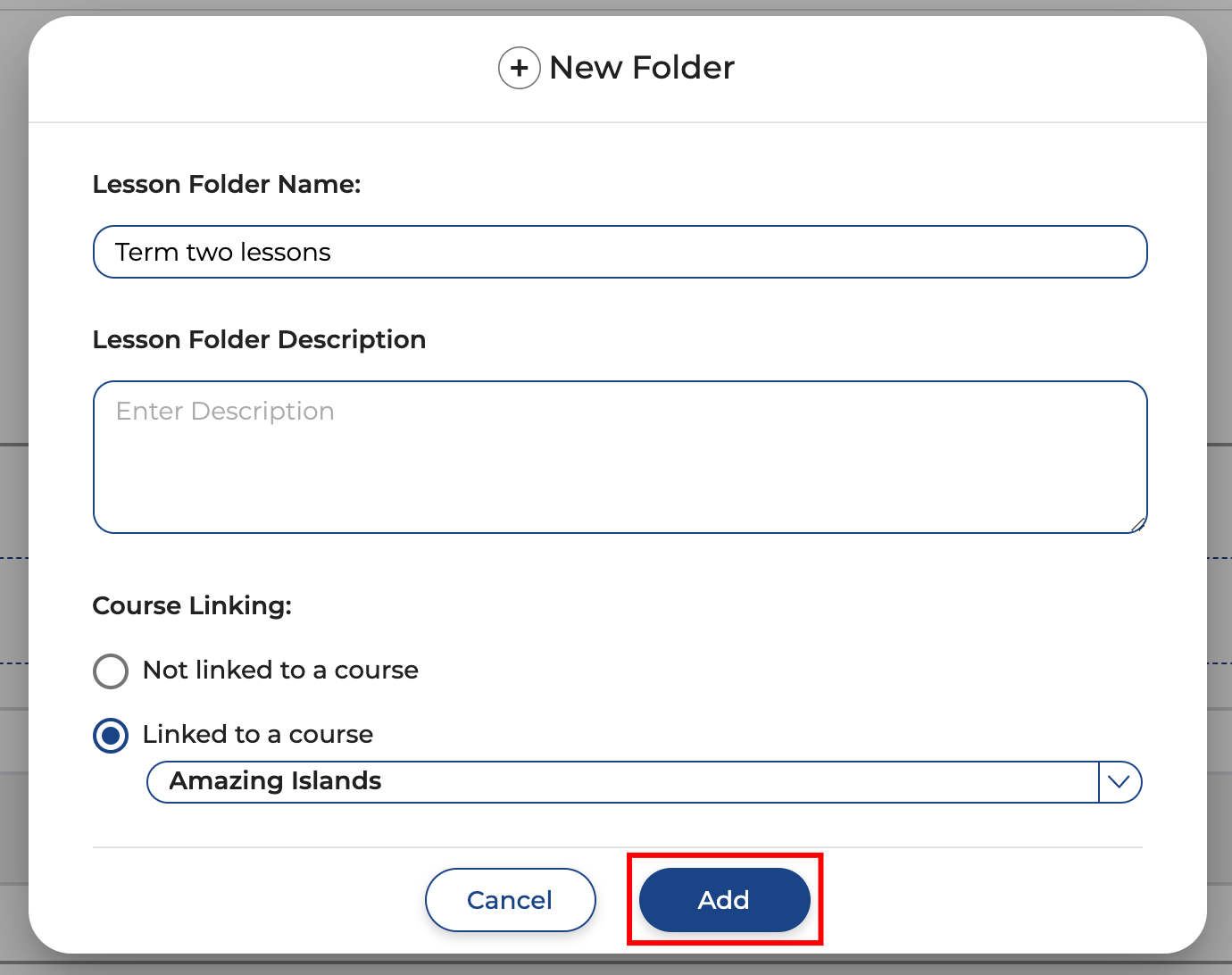Click the plus icon beside New Folder

pos(519,68)
